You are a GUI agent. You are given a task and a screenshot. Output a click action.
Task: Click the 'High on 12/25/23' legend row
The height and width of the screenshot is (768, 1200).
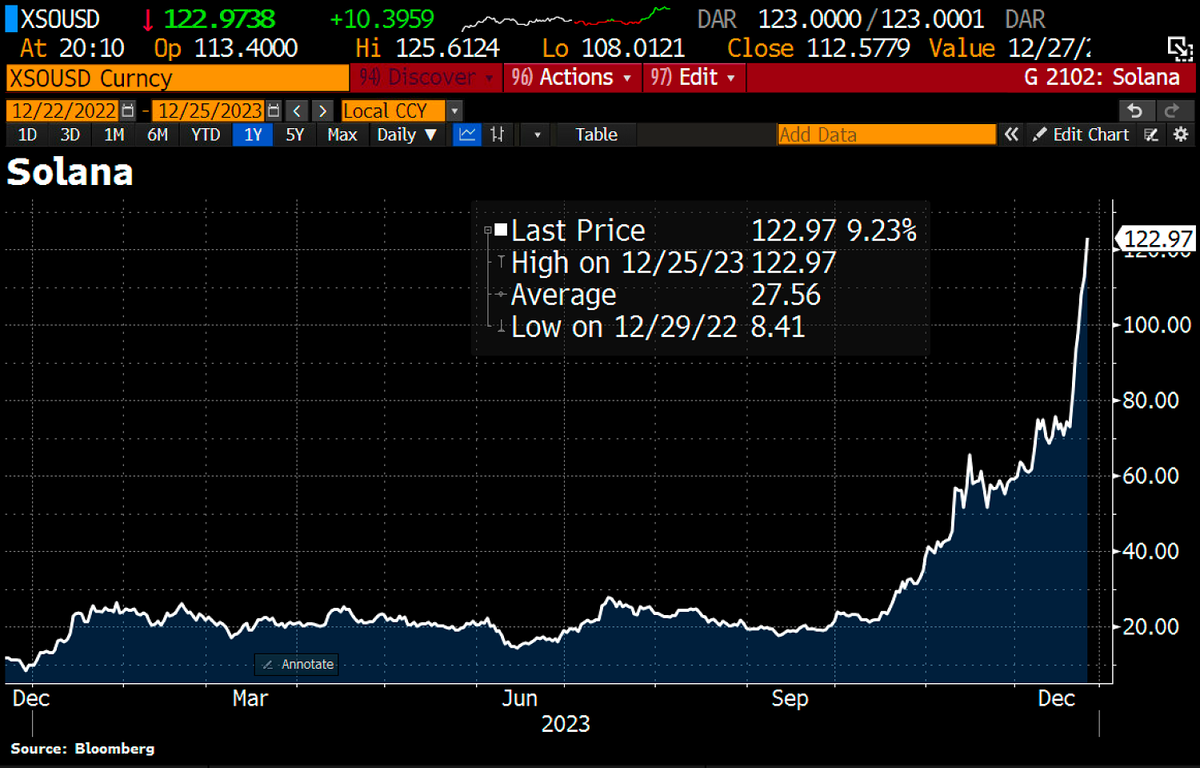[672, 263]
